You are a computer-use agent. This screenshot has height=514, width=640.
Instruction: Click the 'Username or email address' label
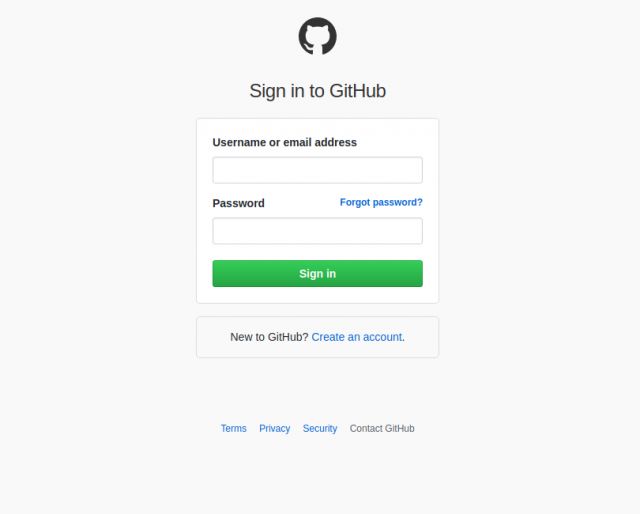284,142
